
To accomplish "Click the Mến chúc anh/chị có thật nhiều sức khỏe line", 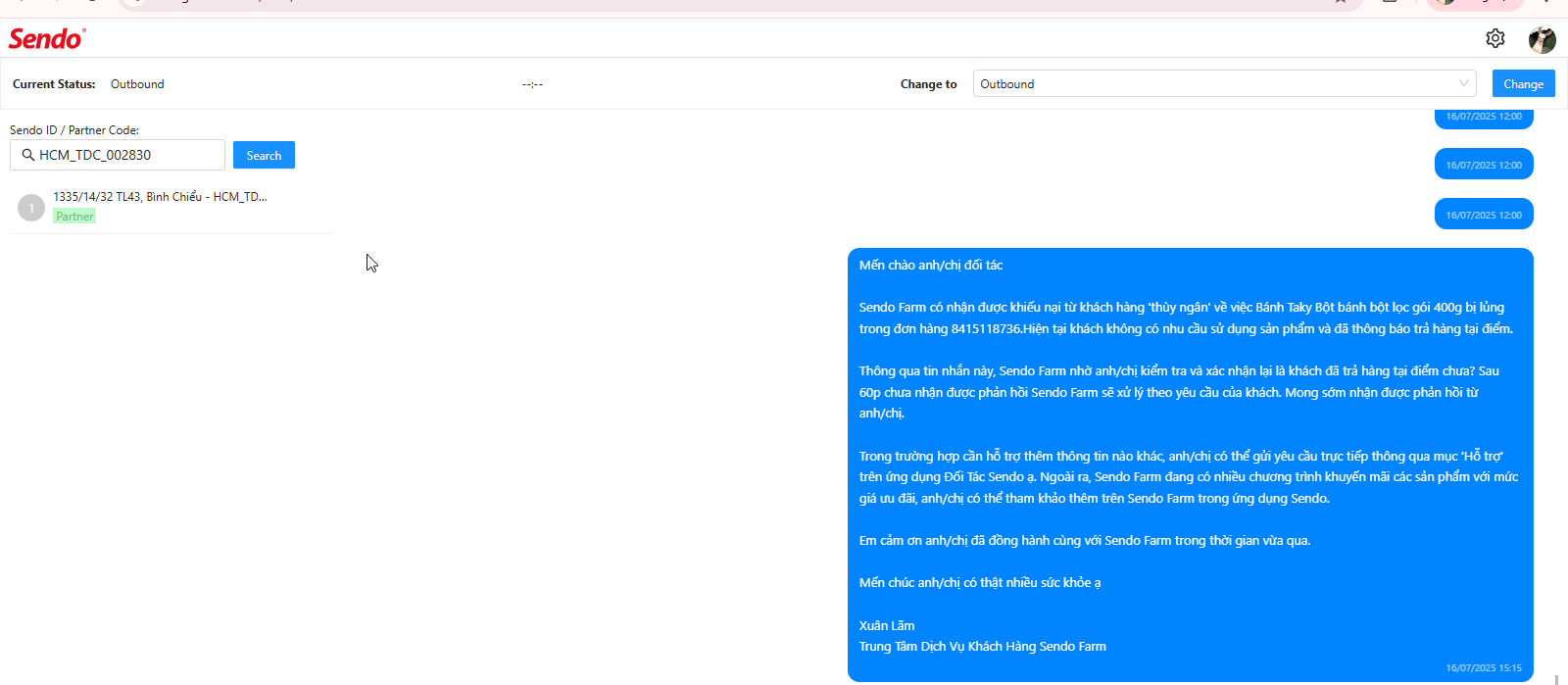I will tap(980, 583).
